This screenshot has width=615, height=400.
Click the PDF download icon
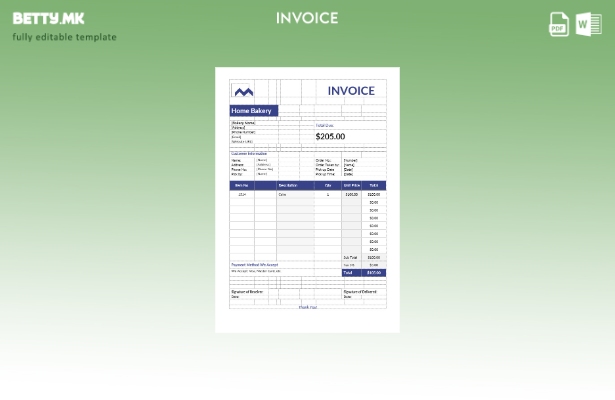(x=559, y=24)
